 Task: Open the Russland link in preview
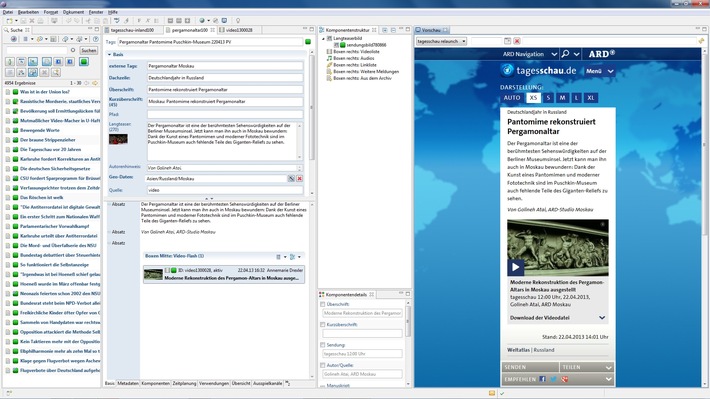[x=544, y=350]
